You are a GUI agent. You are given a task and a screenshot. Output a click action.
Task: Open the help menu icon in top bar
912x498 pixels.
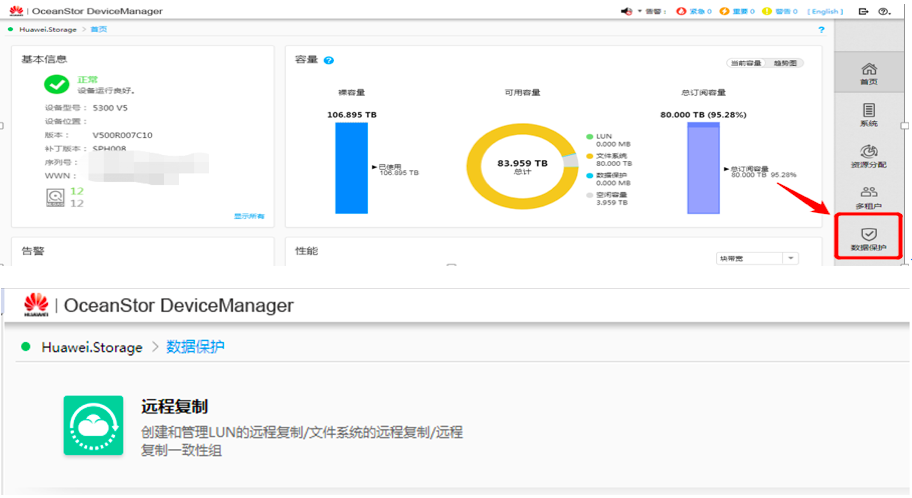tap(884, 11)
